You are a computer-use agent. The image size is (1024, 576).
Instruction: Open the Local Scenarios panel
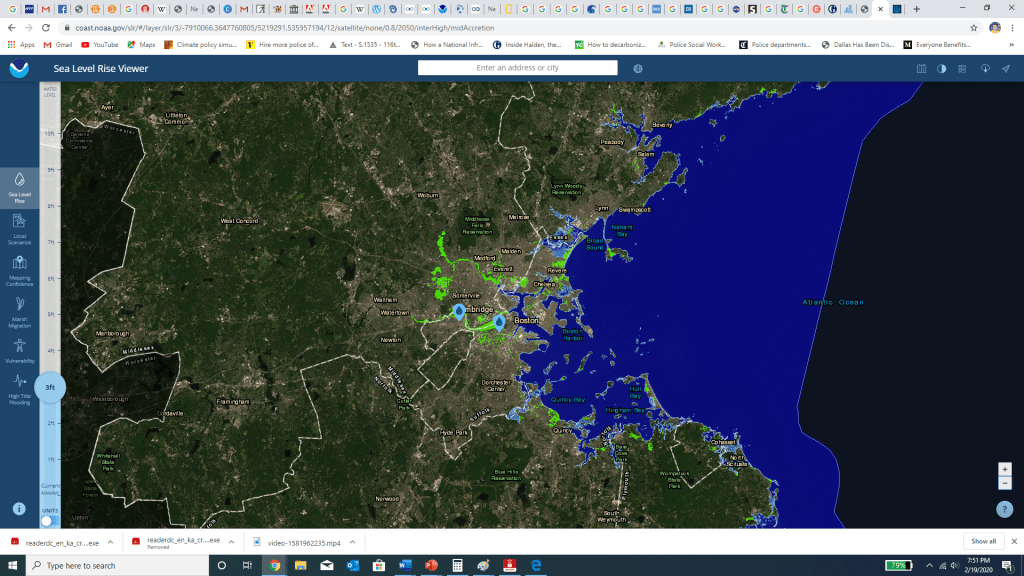19,228
